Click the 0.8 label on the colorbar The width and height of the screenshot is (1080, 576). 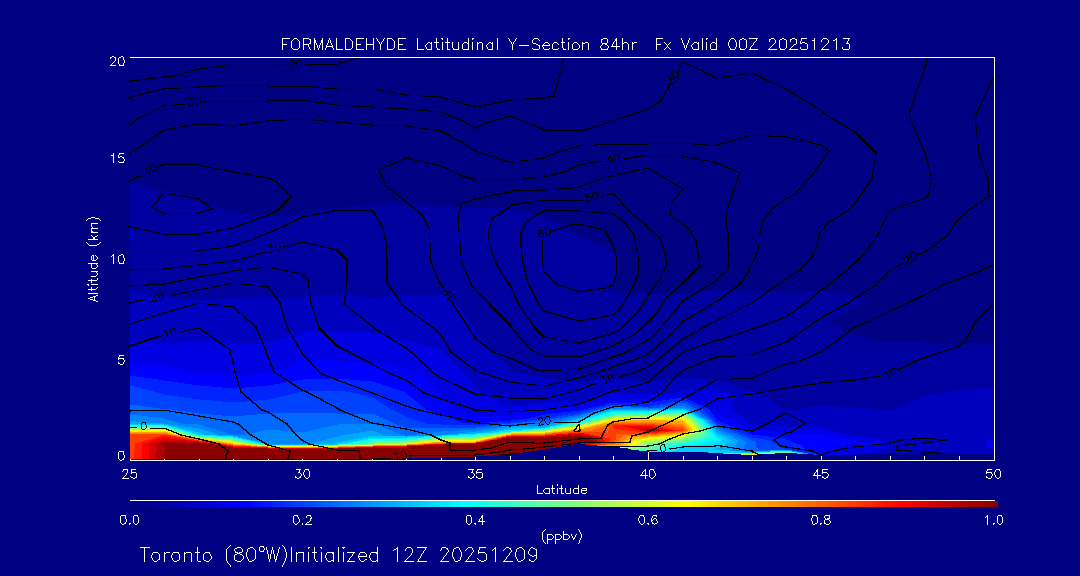821,520
